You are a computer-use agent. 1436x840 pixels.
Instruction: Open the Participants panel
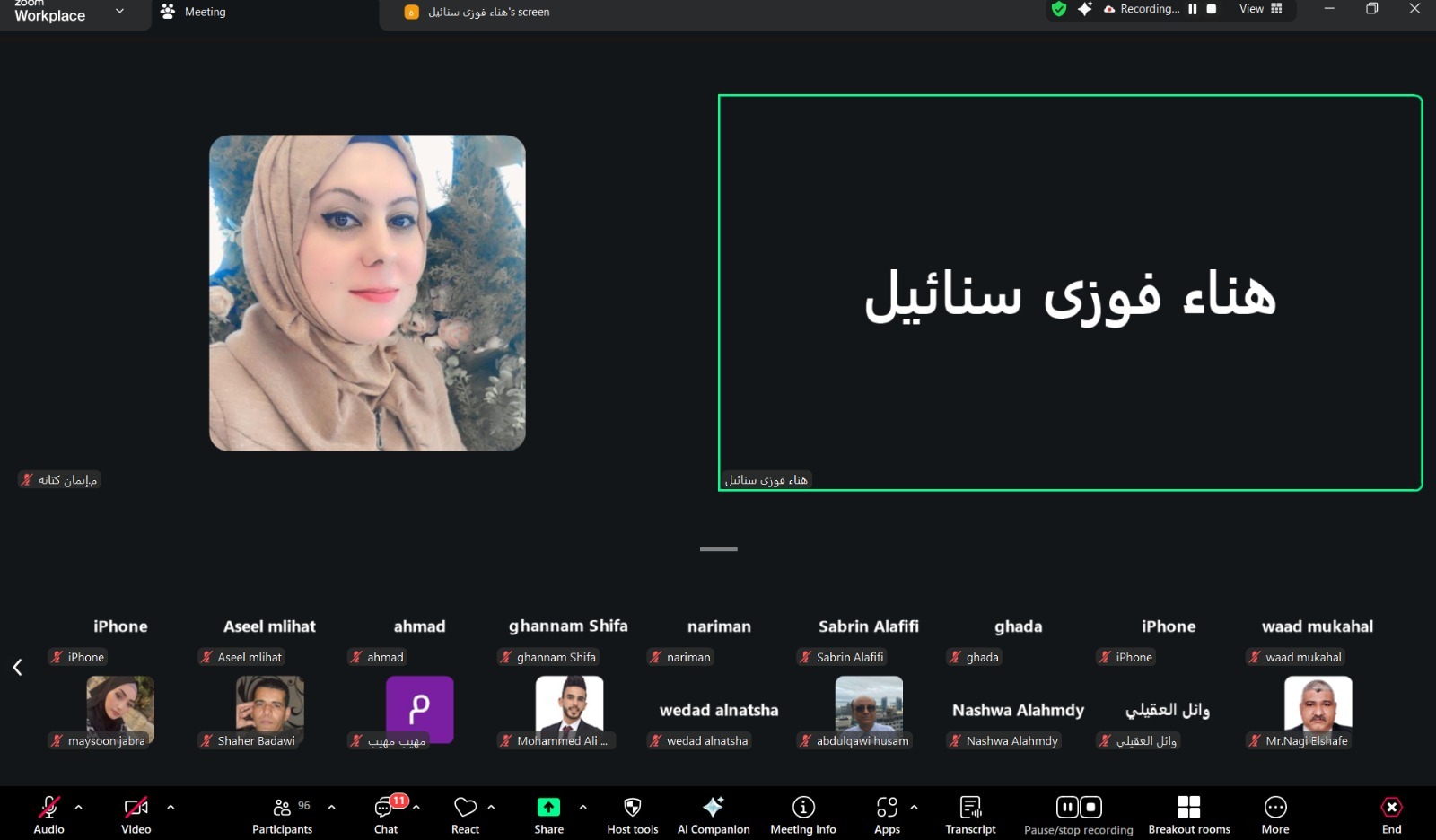click(282, 815)
